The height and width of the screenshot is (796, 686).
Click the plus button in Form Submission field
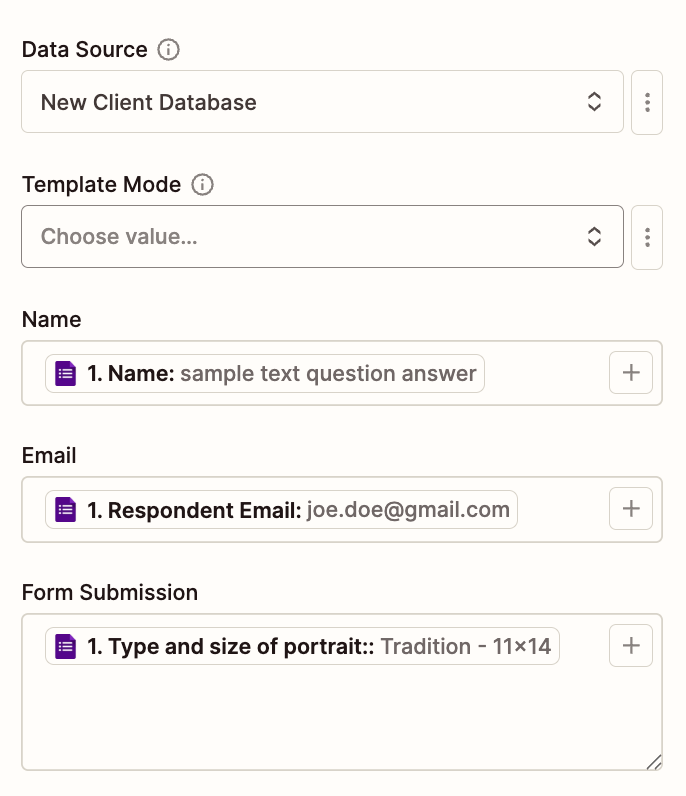pos(631,646)
